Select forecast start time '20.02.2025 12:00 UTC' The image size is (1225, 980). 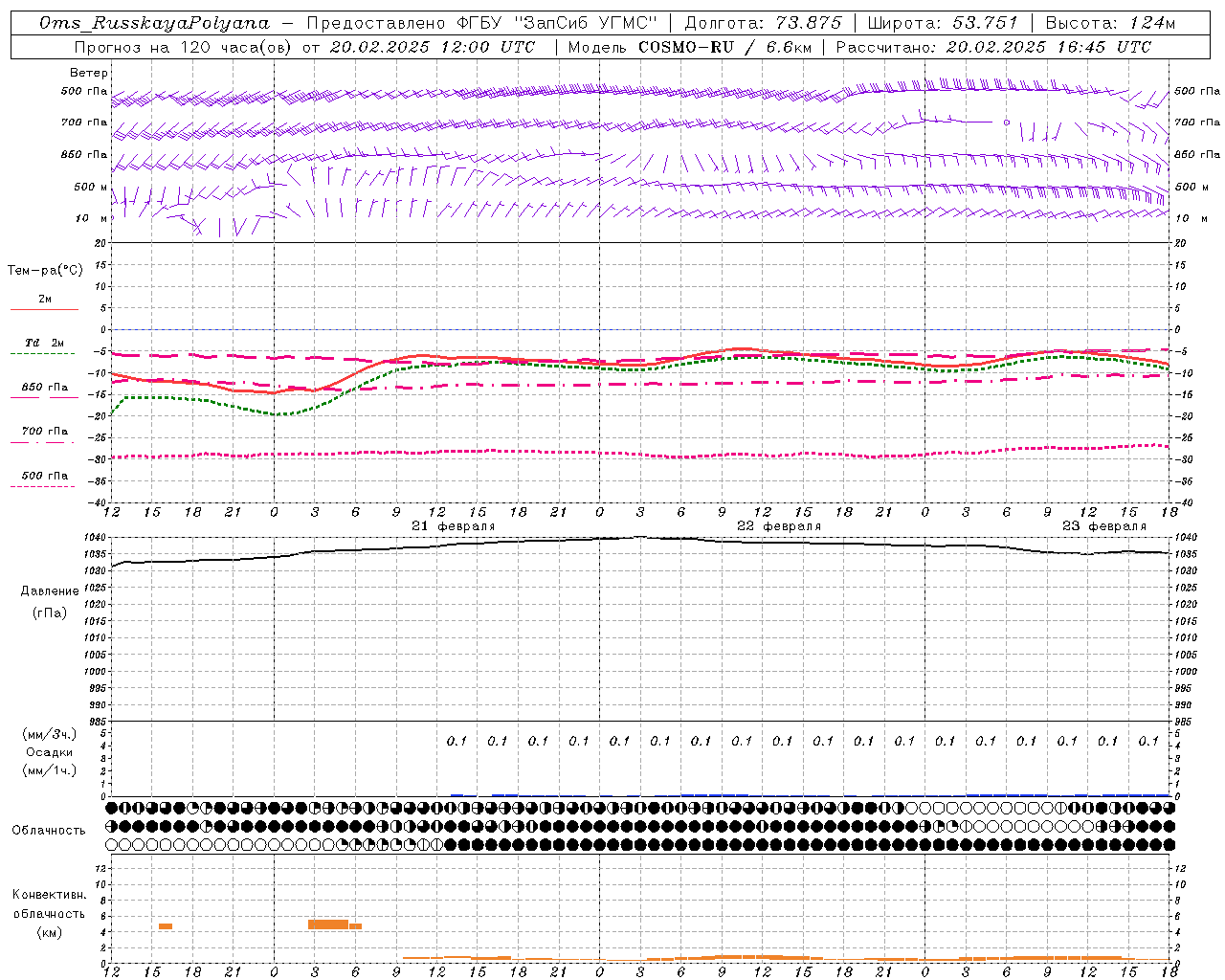[432, 47]
